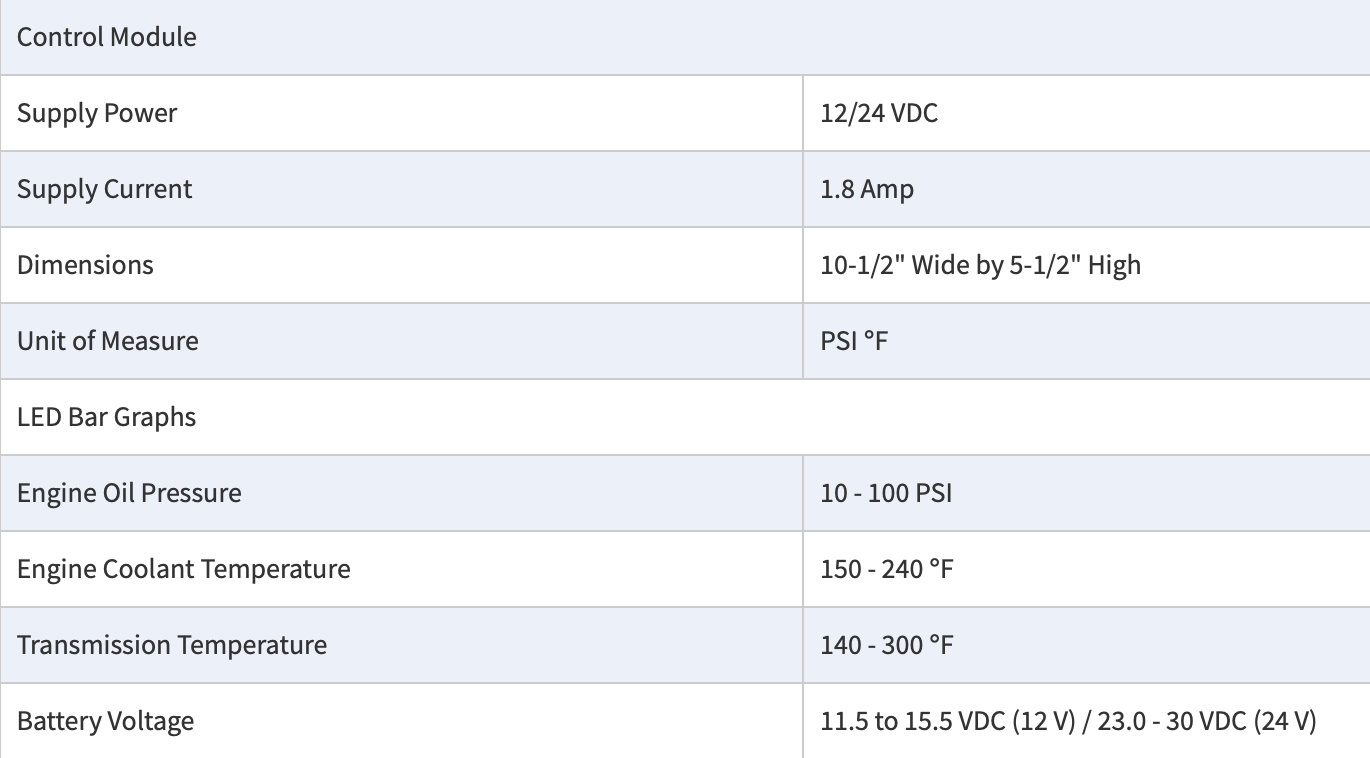This screenshot has width=1370, height=758.
Task: Select the Engine Coolant Temperature label
Action: pos(184,569)
